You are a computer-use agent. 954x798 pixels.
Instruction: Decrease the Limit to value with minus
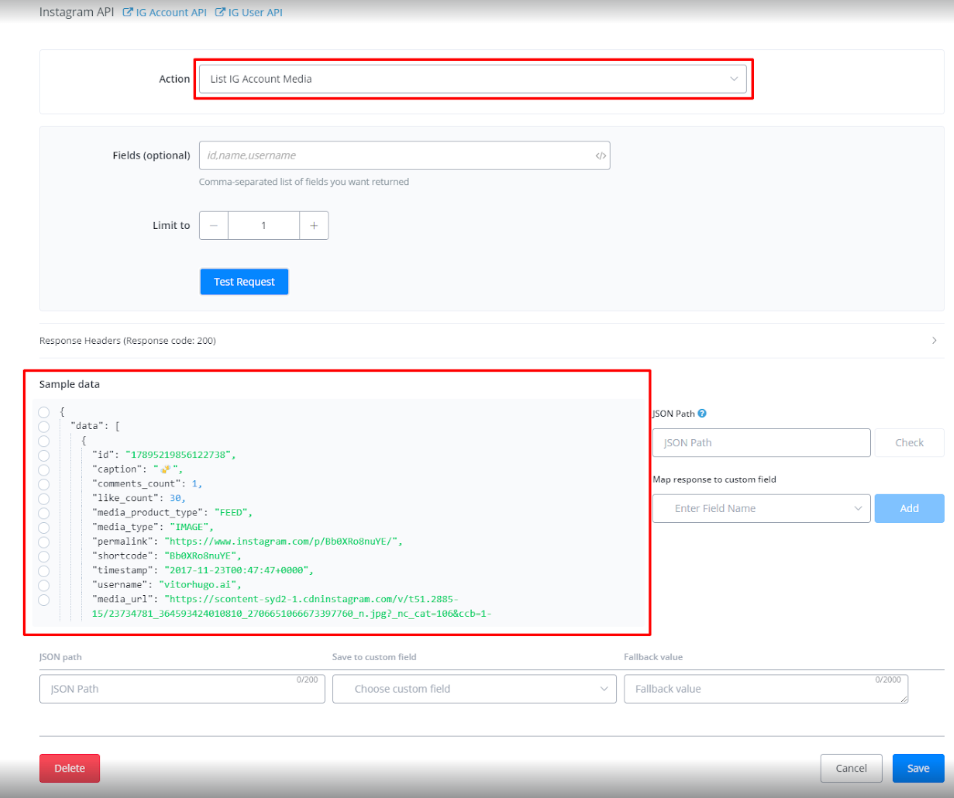pyautogui.click(x=214, y=226)
